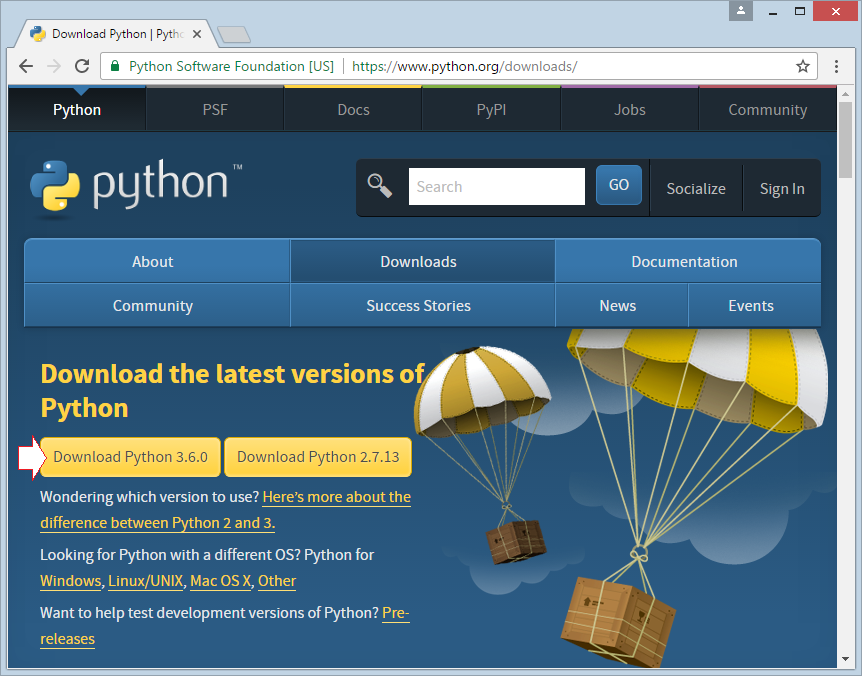Open the Docs top-bar tab
Viewport: 862px width, 676px height.
[353, 109]
